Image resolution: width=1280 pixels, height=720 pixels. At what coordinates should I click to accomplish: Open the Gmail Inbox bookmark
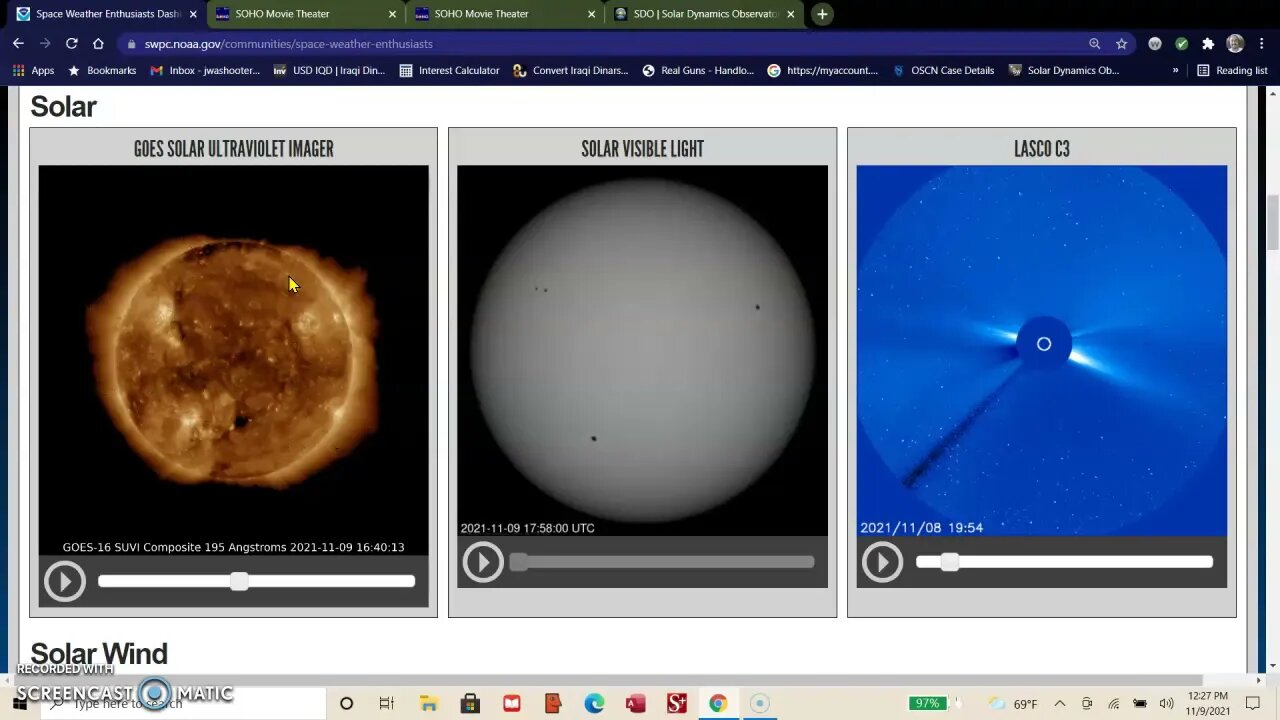[205, 70]
